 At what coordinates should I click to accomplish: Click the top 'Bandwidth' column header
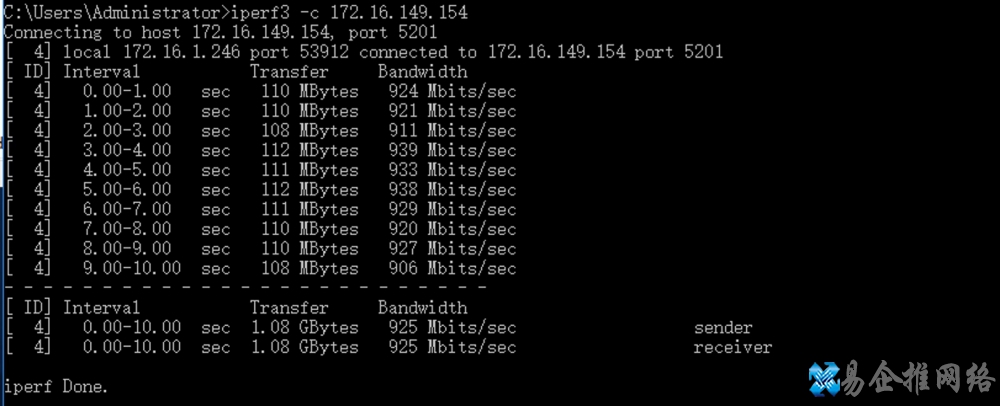(x=422, y=72)
